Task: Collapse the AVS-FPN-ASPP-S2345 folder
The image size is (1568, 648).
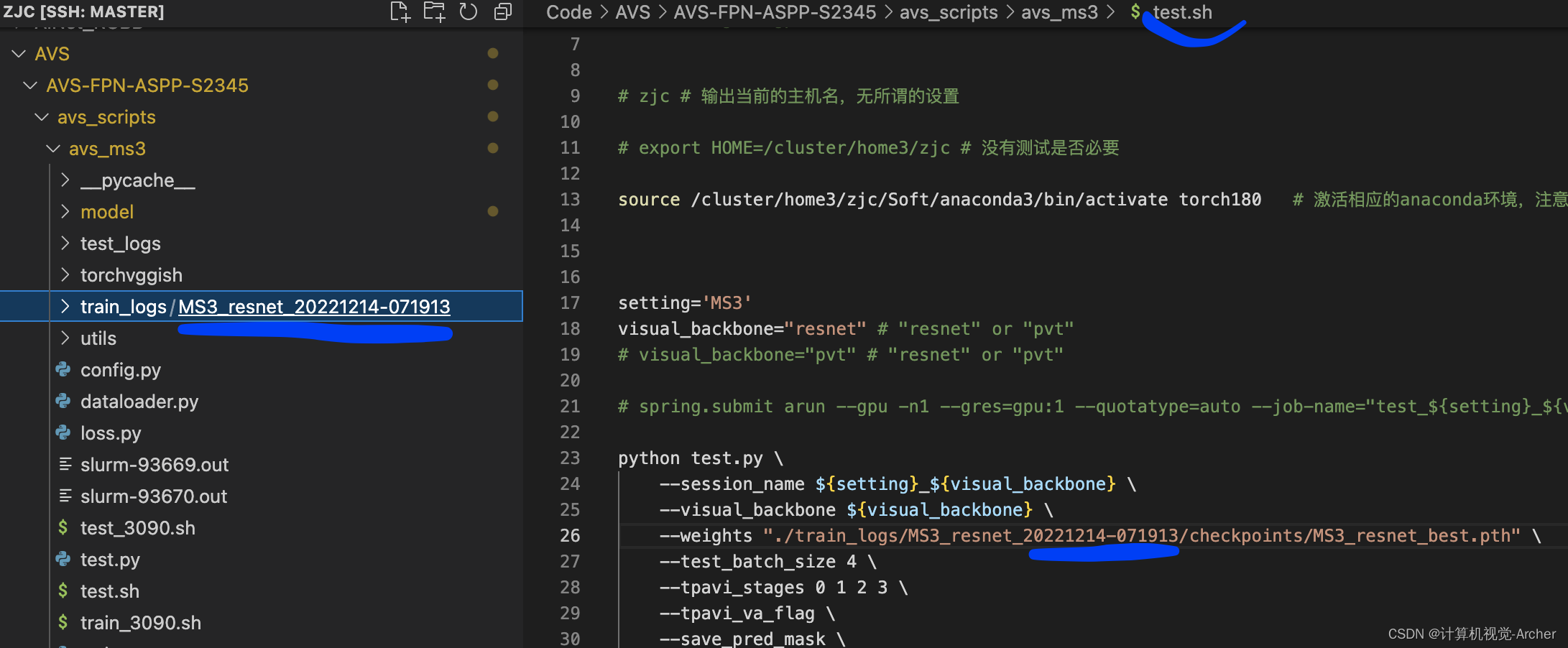Action: point(31,85)
